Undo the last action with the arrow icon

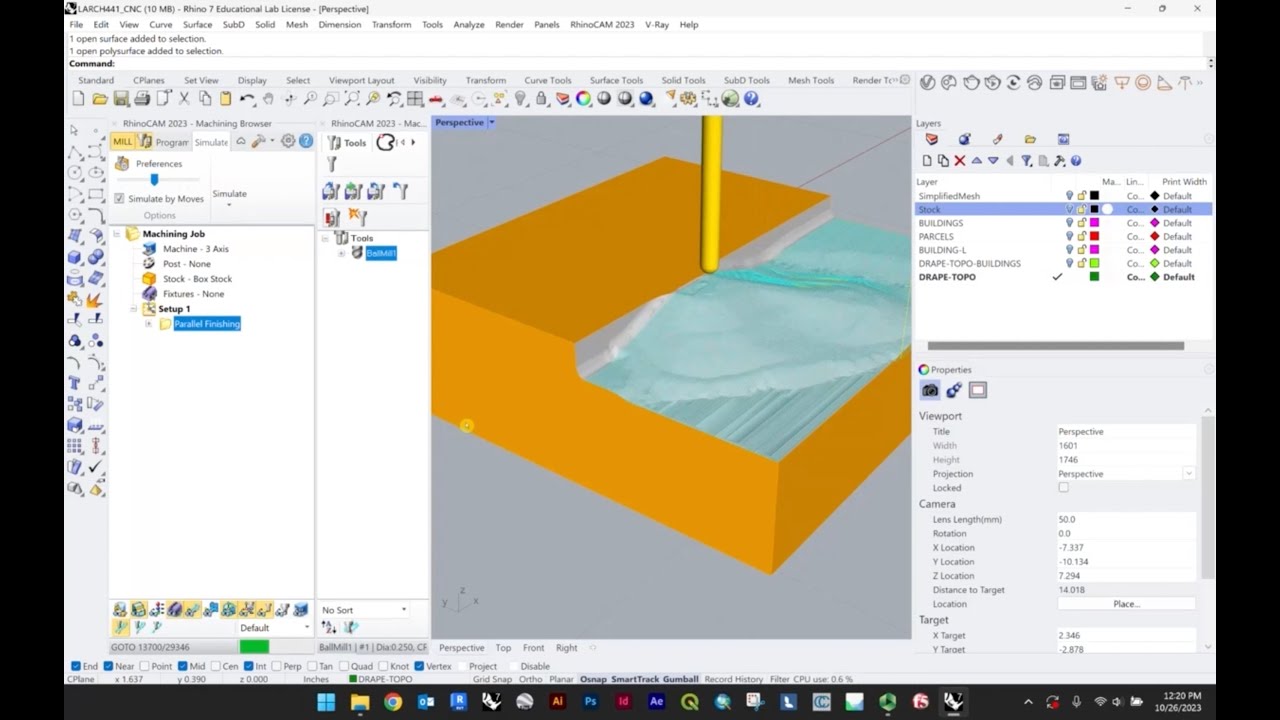246,98
